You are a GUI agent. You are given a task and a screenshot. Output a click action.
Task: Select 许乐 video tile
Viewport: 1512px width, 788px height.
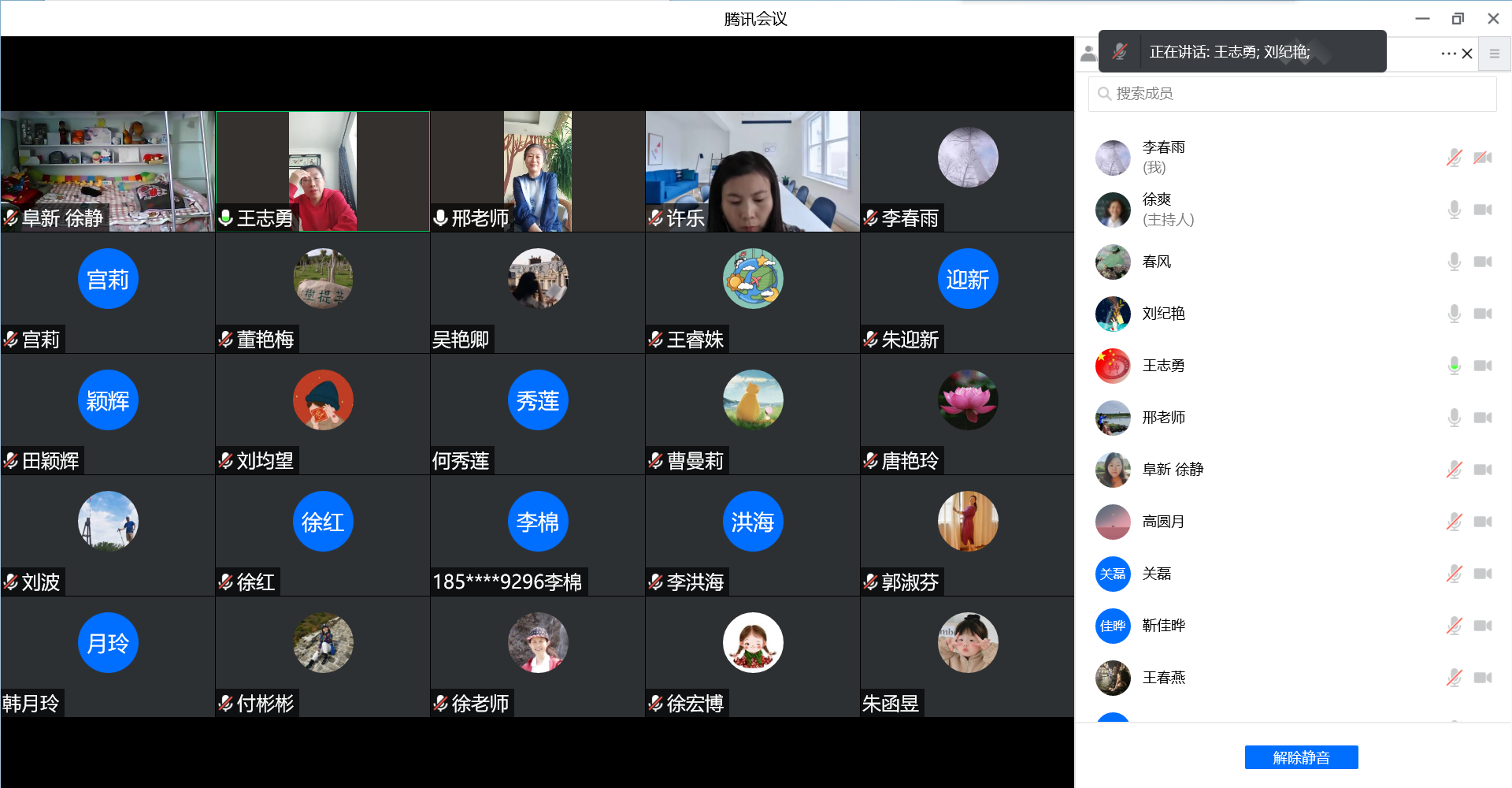pyautogui.click(x=752, y=171)
